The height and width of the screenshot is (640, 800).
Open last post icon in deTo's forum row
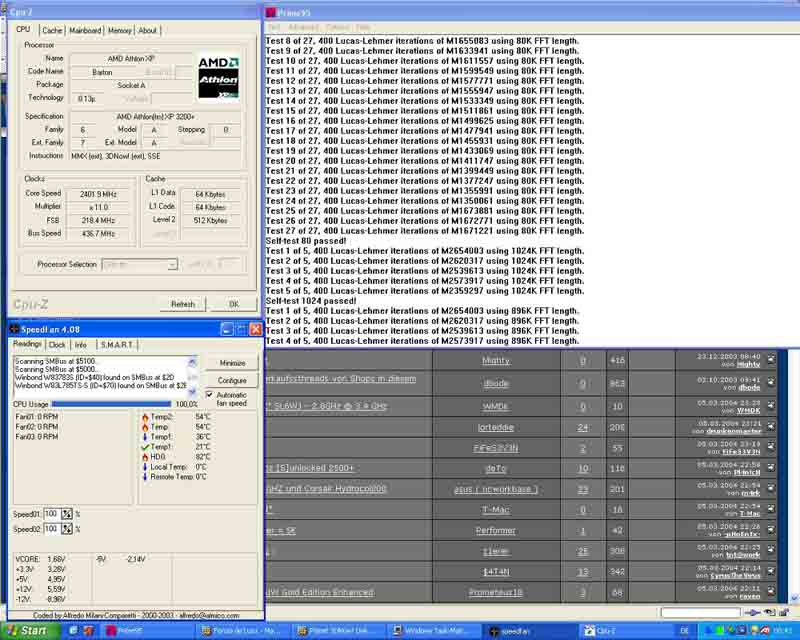coord(771,466)
